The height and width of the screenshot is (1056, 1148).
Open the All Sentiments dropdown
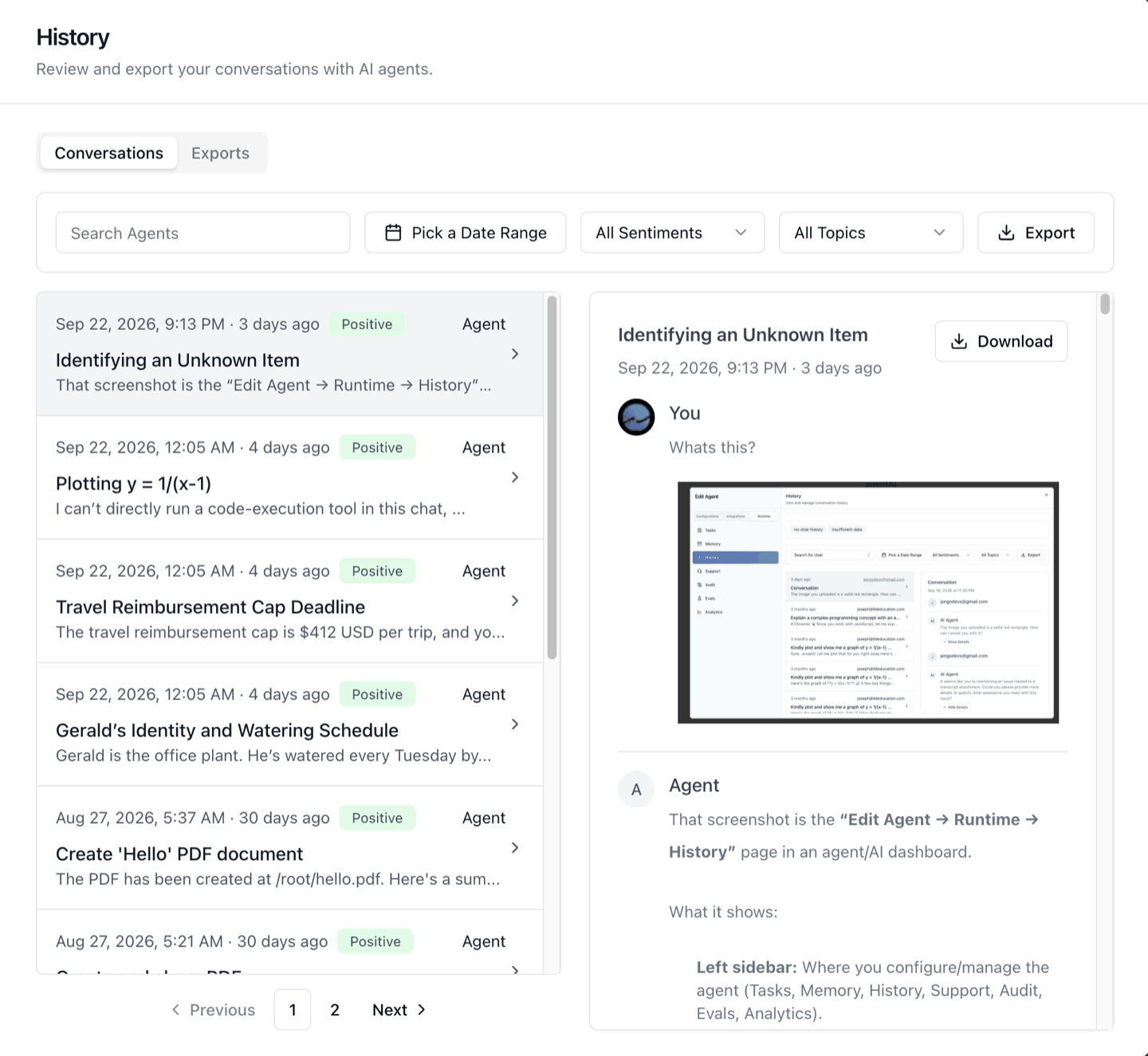click(x=672, y=233)
